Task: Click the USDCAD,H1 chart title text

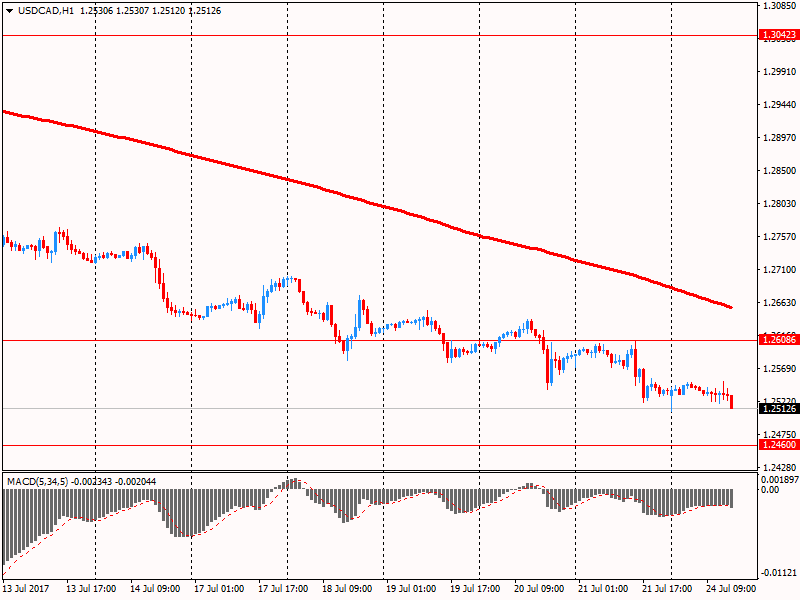Action: coord(46,11)
